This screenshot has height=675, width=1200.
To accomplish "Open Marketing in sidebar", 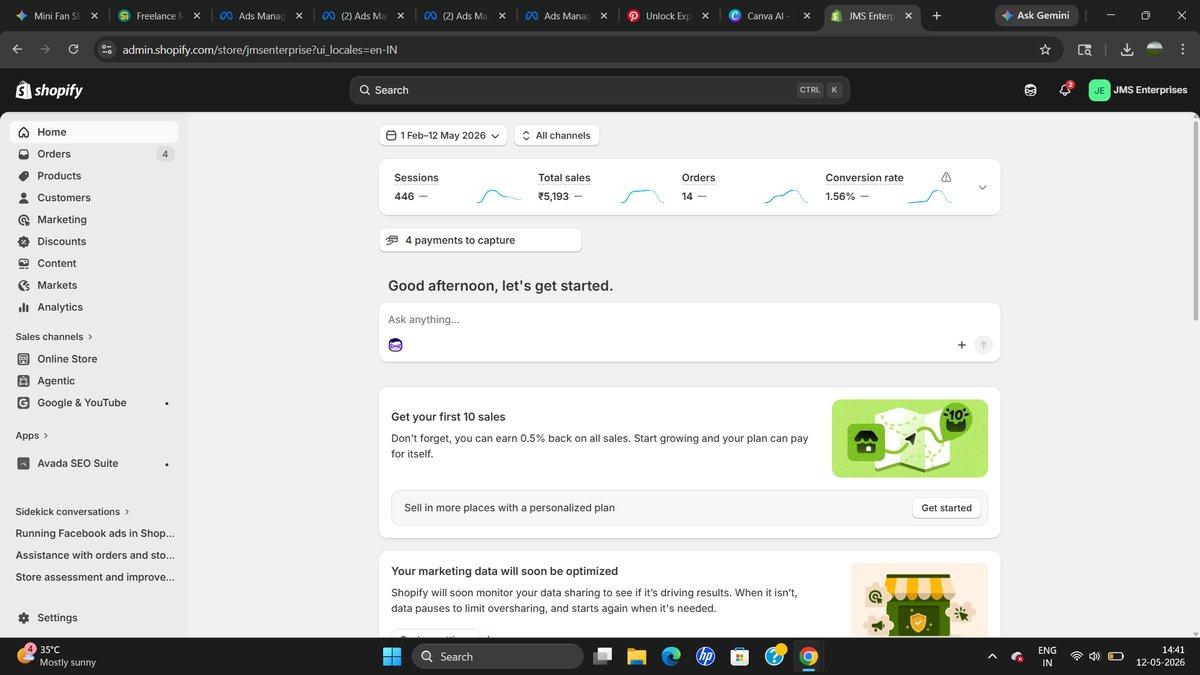I will (x=94, y=220).
